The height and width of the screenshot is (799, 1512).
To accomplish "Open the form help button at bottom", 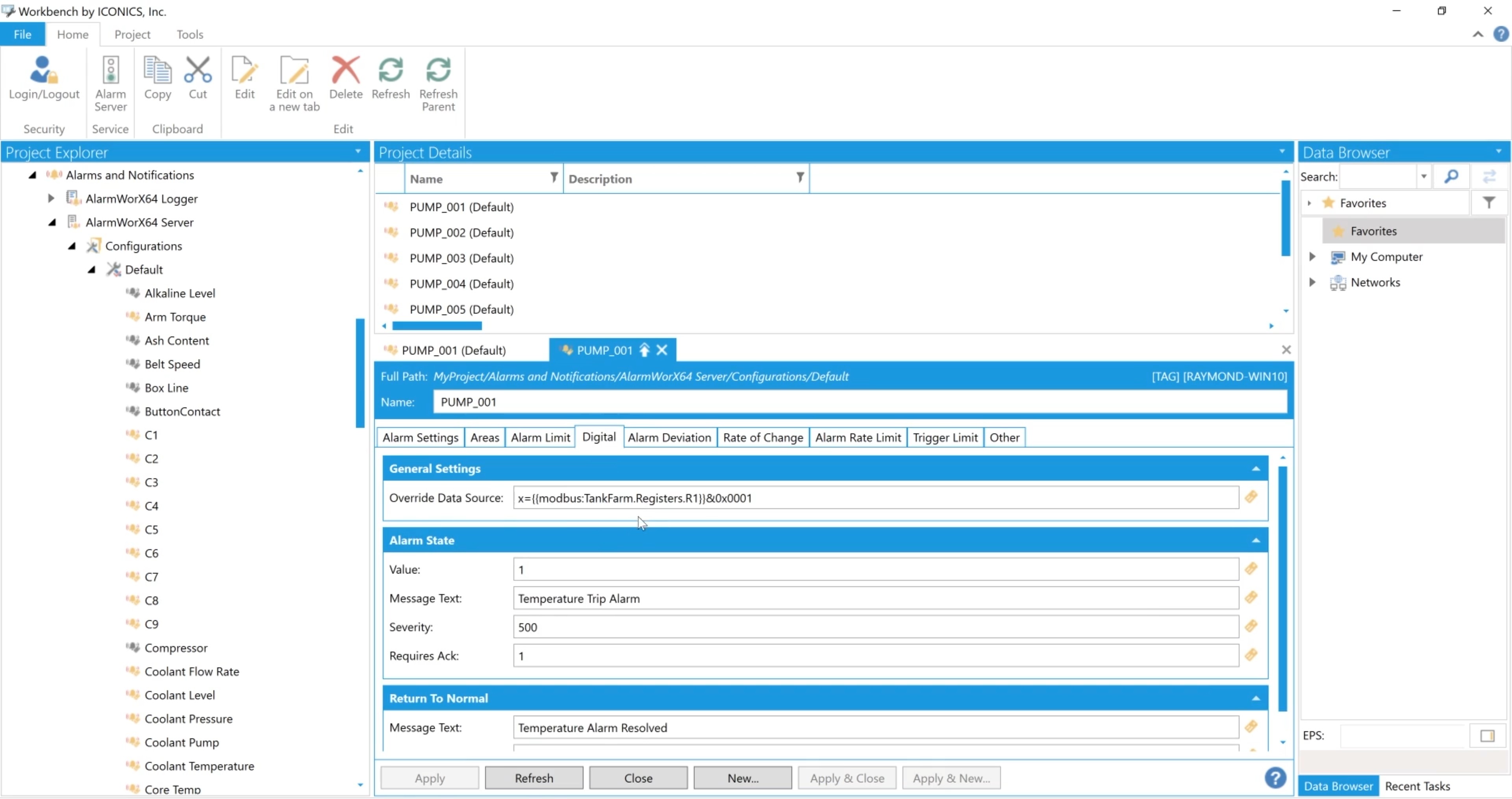I will pyautogui.click(x=1275, y=779).
